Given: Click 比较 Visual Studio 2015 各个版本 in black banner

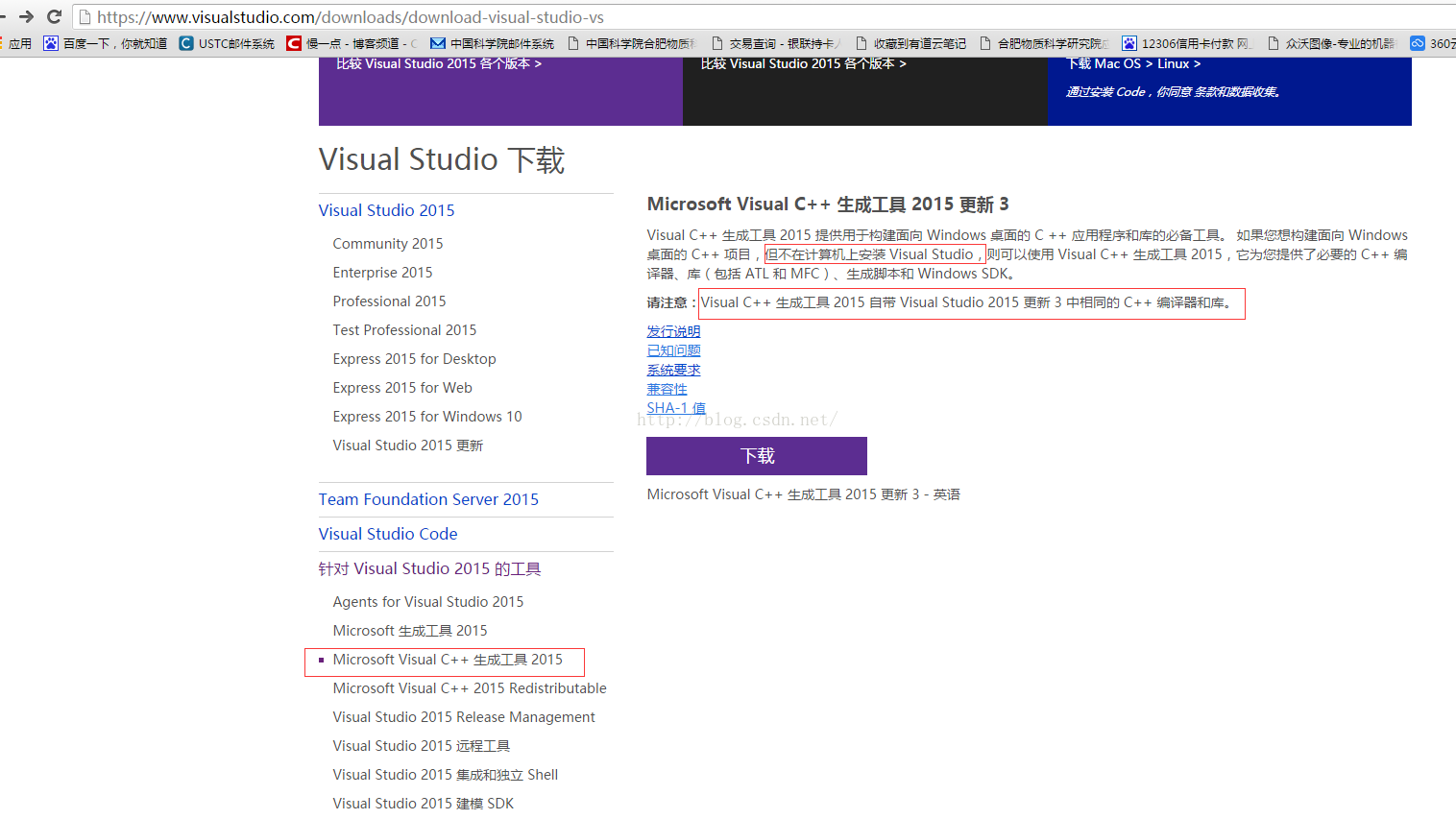Looking at the screenshot, I should click(x=804, y=63).
